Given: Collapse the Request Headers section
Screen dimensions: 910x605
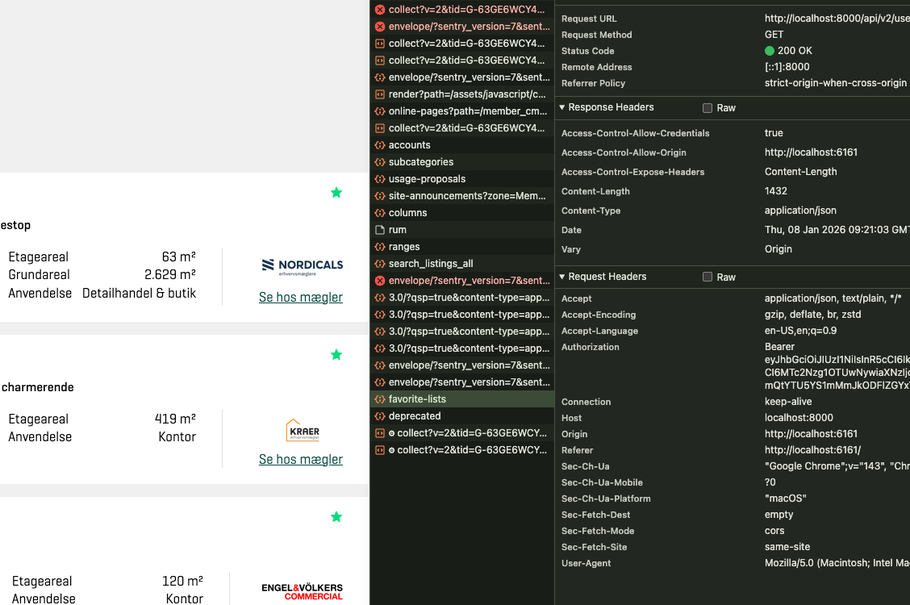Looking at the screenshot, I should (x=562, y=277).
